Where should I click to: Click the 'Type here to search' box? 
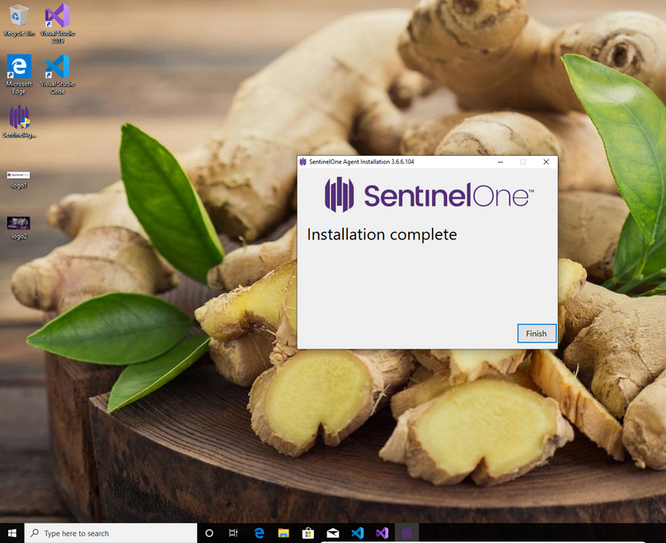pos(111,533)
